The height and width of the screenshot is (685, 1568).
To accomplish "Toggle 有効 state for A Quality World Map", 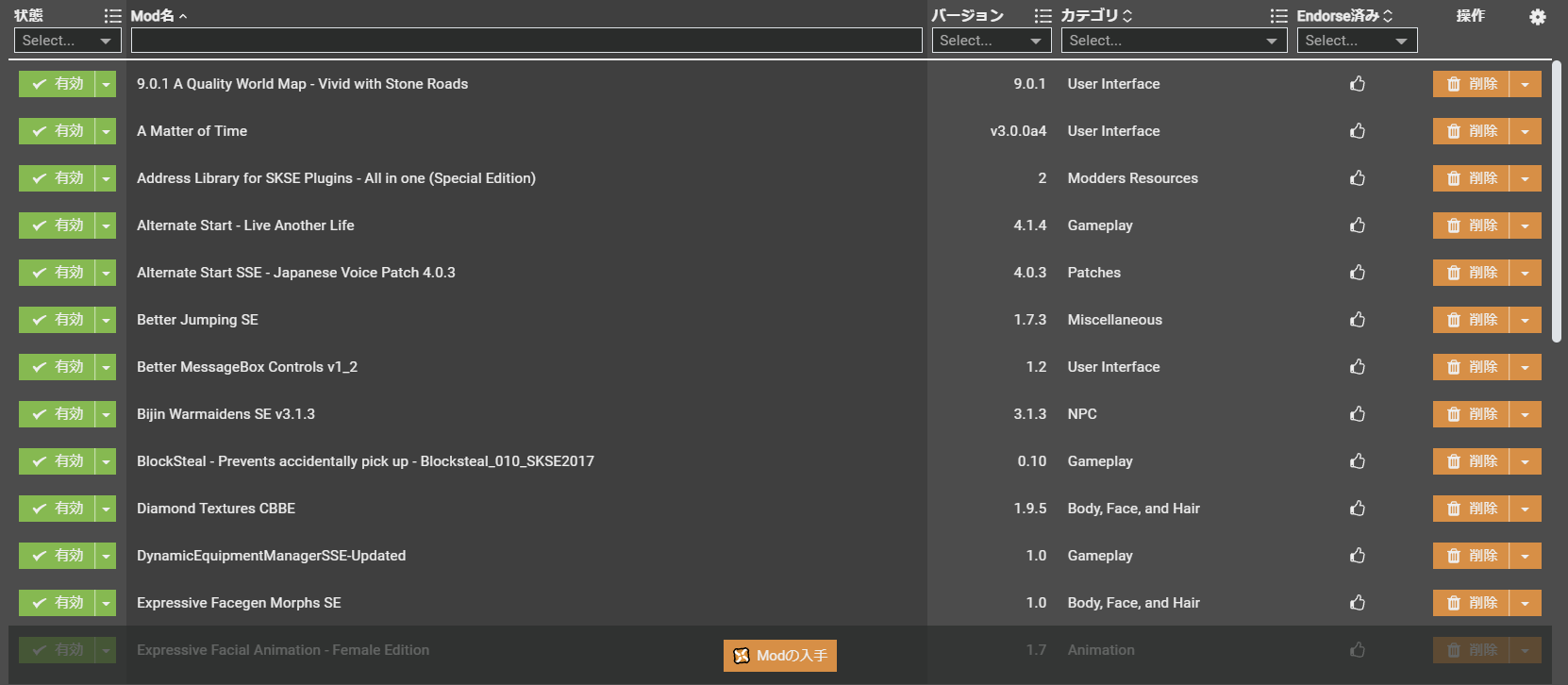I will pyautogui.click(x=57, y=84).
